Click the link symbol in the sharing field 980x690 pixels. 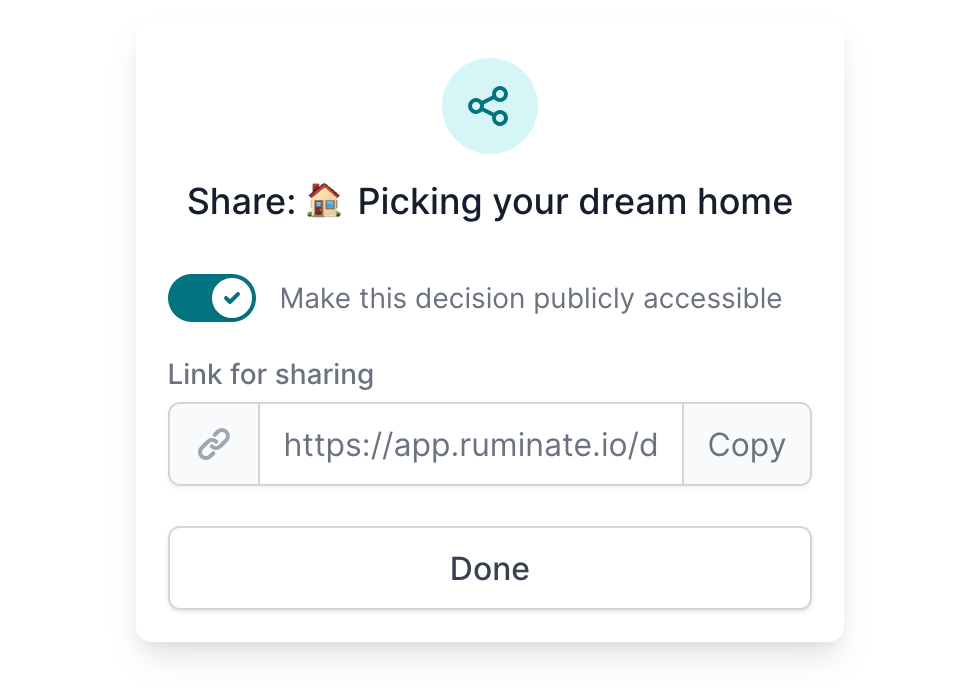point(213,443)
